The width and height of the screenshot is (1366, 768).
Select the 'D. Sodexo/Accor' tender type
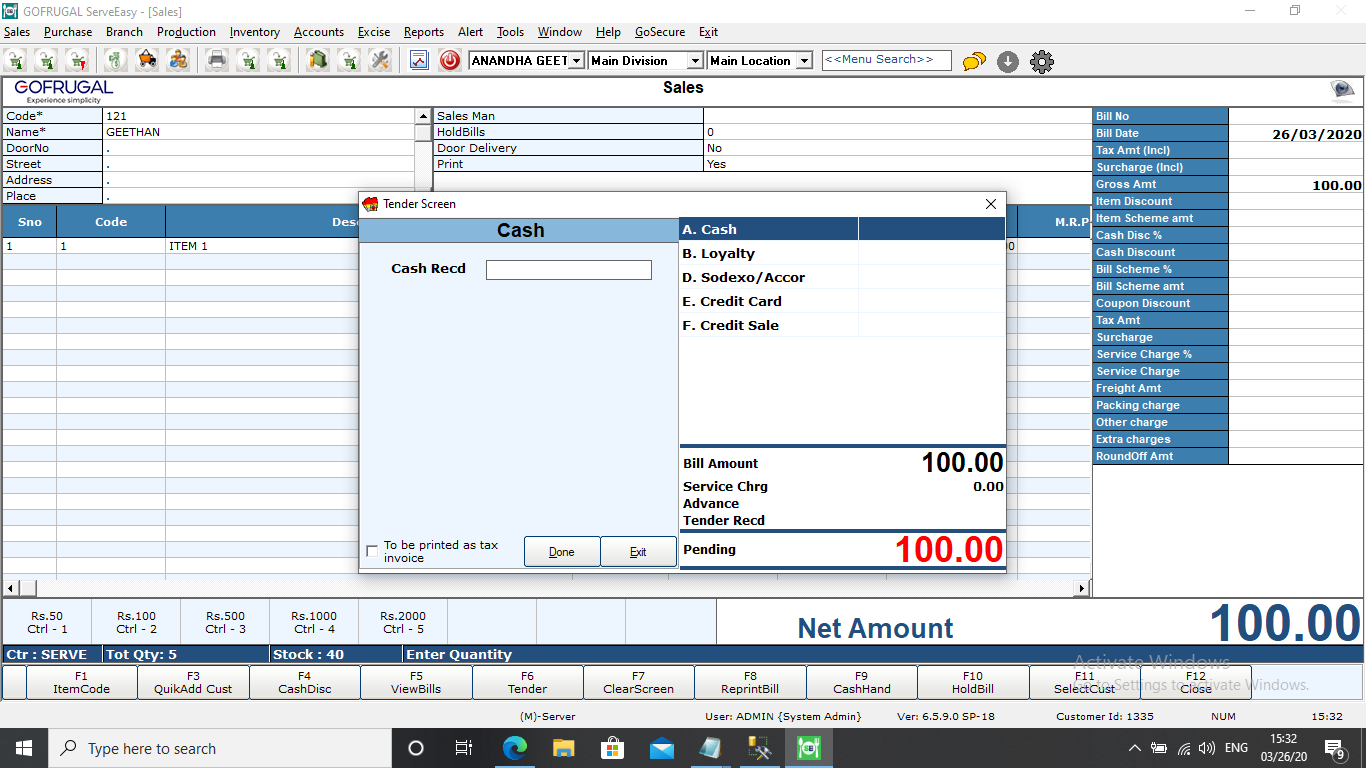click(842, 277)
